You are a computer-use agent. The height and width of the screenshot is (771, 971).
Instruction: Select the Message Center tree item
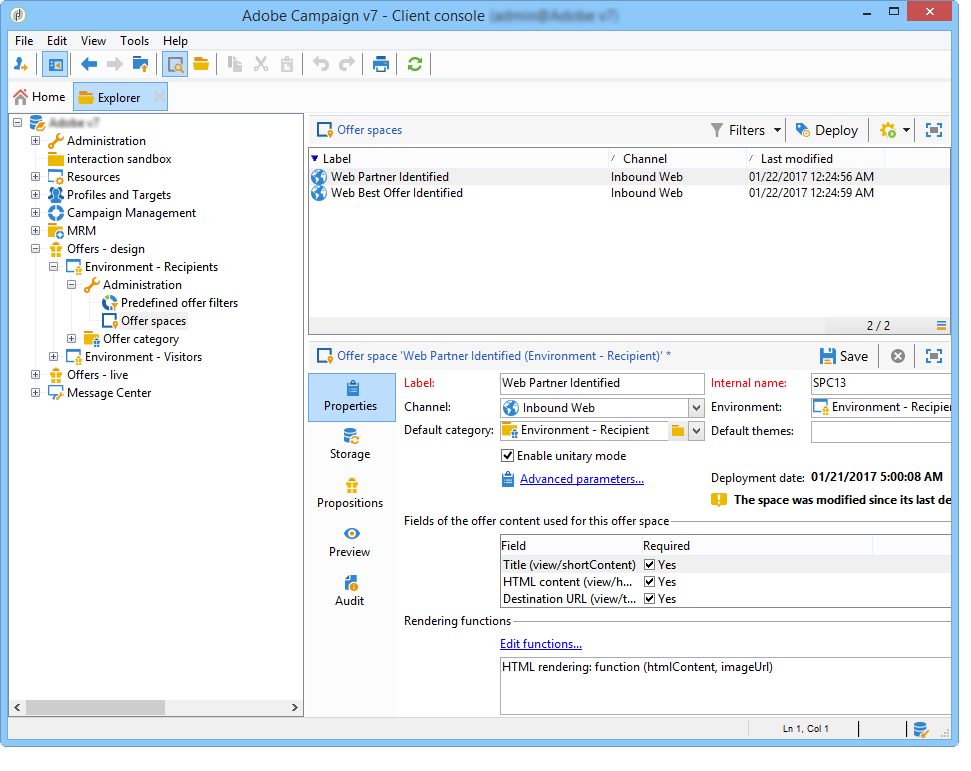(x=108, y=393)
